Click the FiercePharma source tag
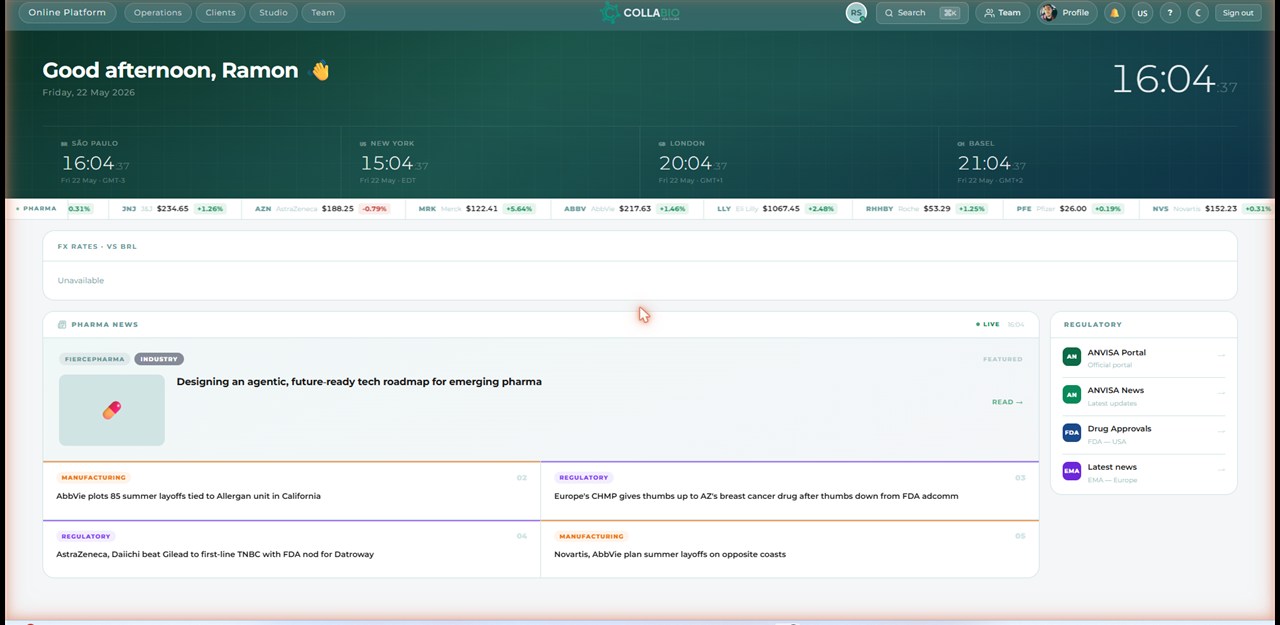The height and width of the screenshot is (625, 1280). click(x=94, y=359)
